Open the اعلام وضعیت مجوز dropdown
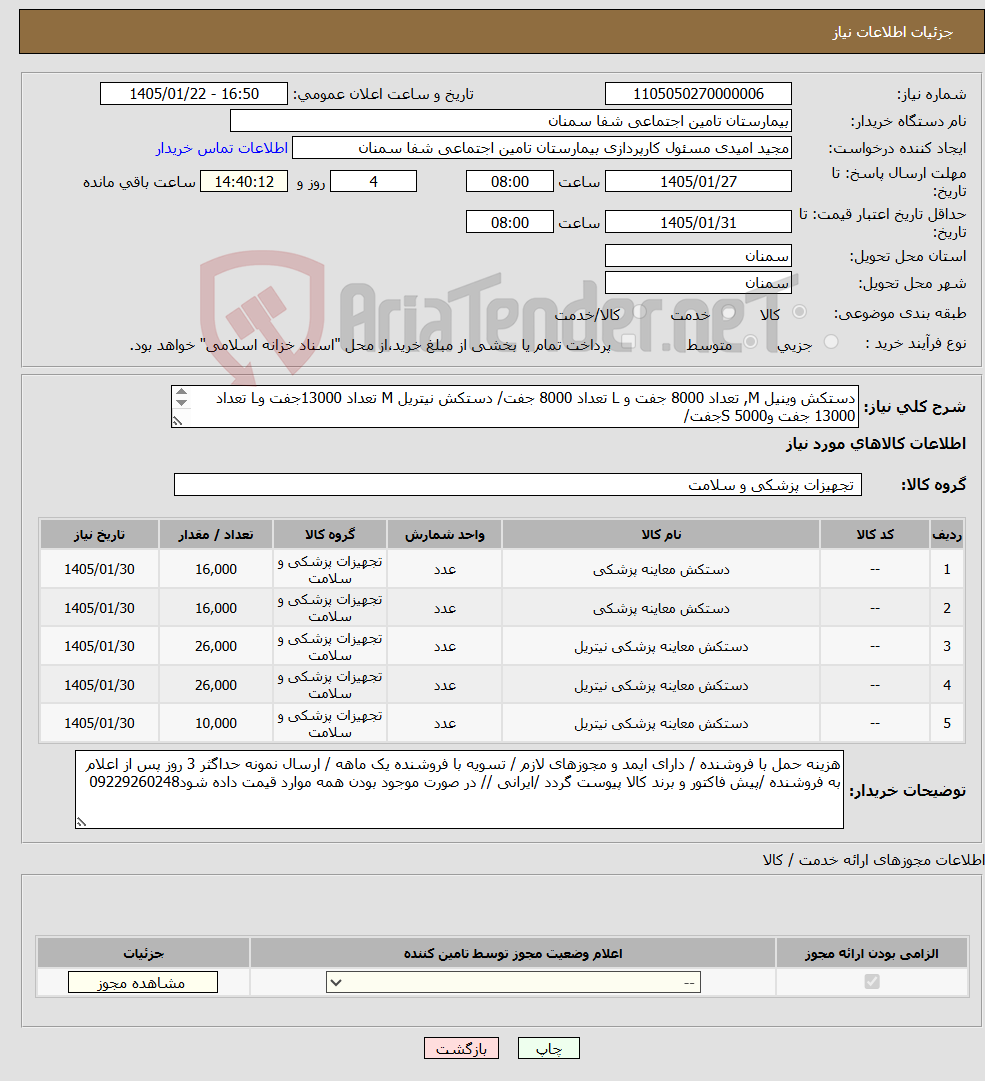985x1081 pixels. coord(513,982)
